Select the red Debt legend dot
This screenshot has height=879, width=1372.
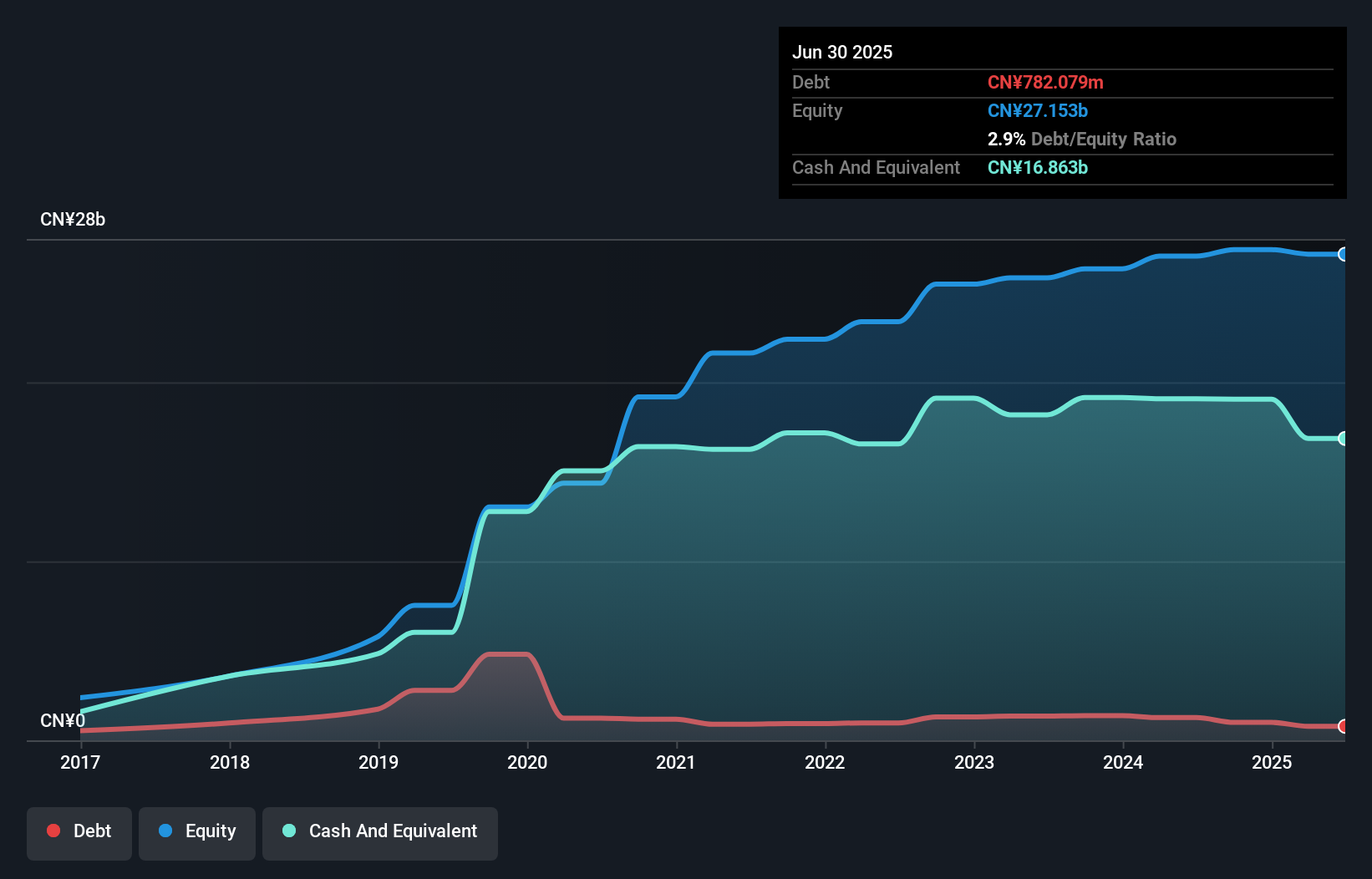[53, 831]
